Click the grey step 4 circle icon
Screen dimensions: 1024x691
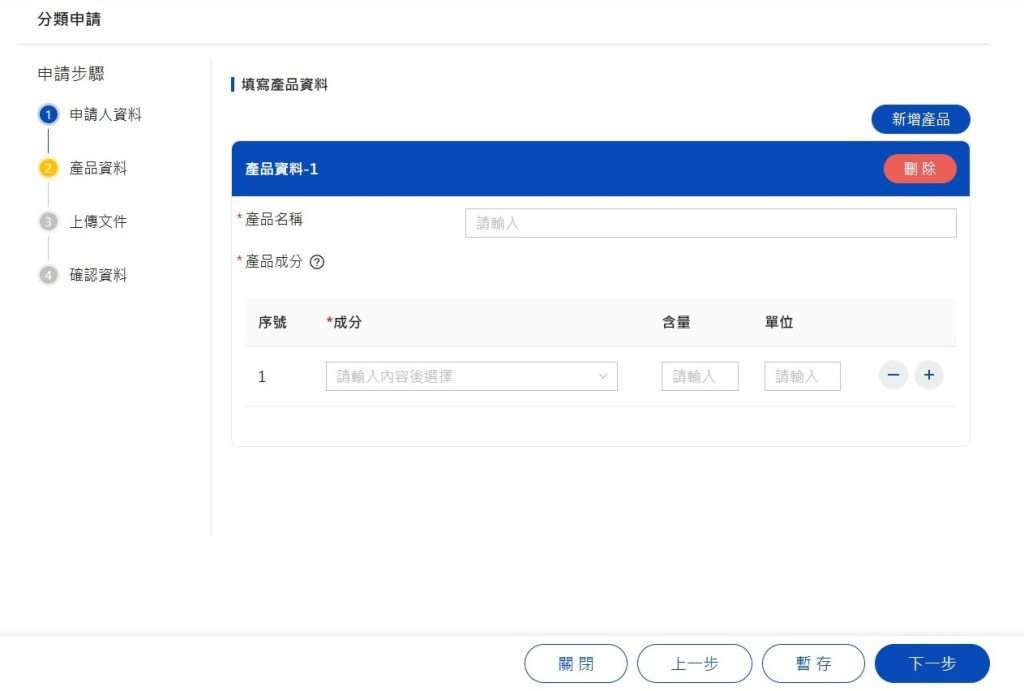(x=48, y=275)
